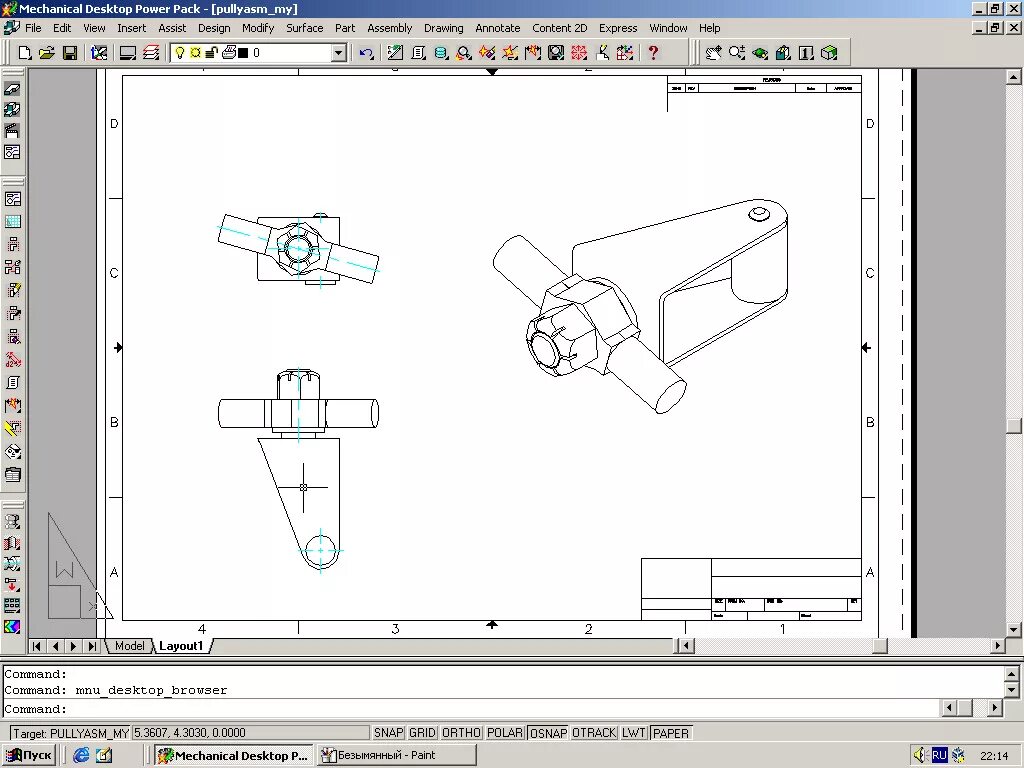Click the clipboard icon on left toolbar

pos(12,475)
